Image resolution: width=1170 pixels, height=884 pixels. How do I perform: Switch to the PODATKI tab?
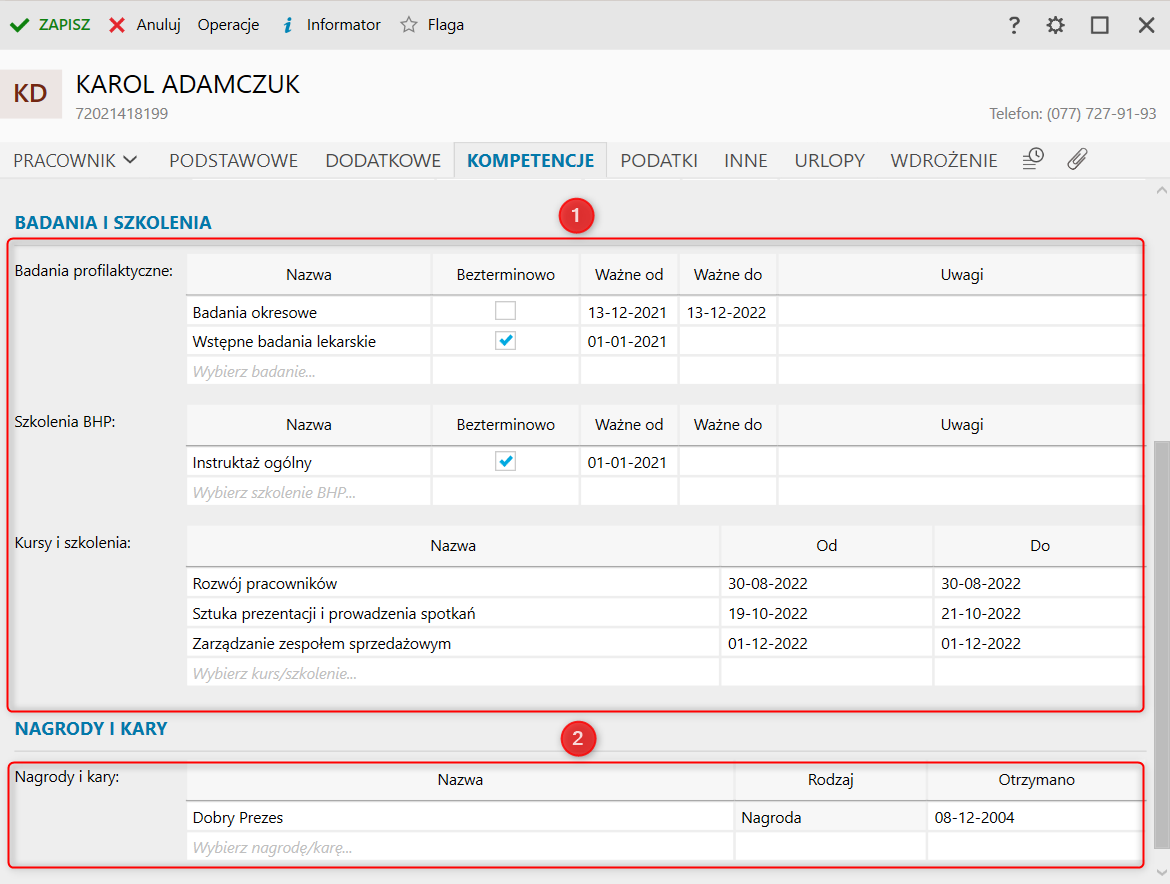click(658, 160)
